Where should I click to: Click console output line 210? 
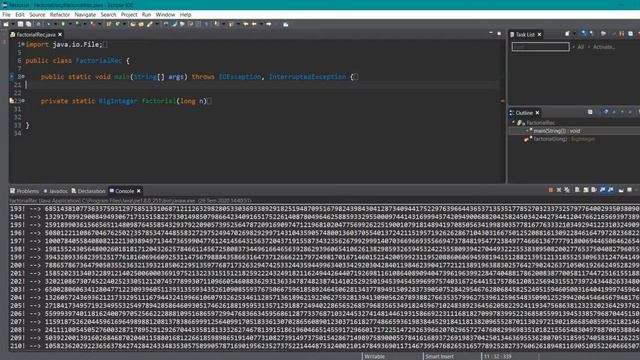click(x=324, y=346)
